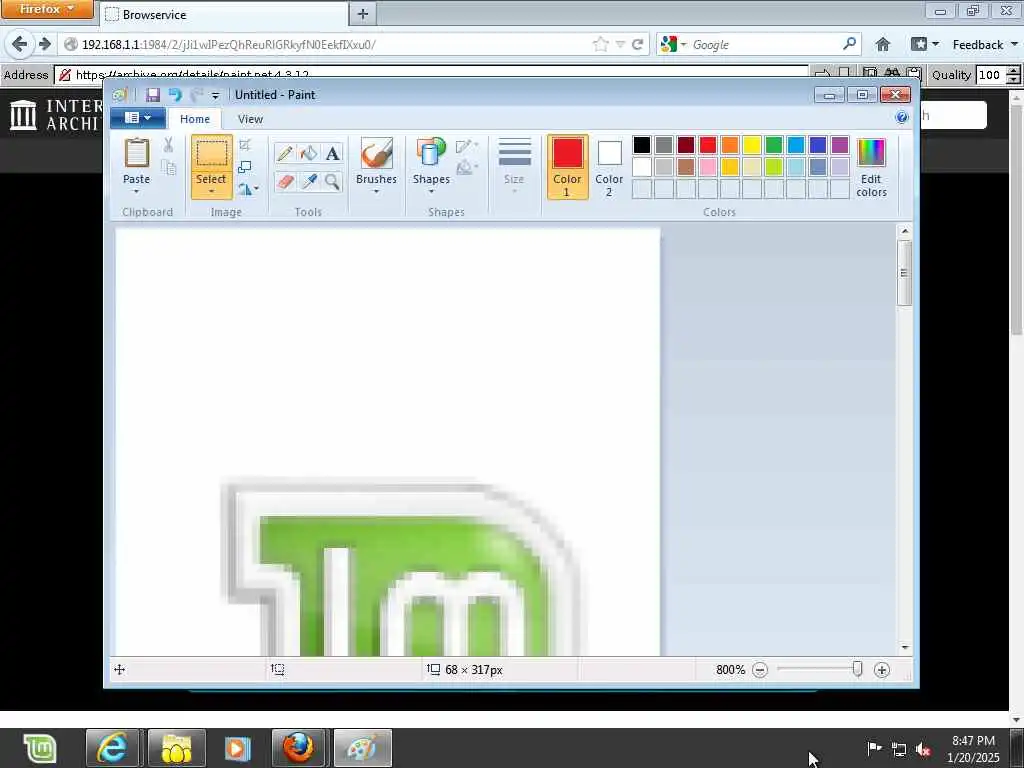Increase Quality with the up stepper arrow
This screenshot has height=768, width=1024.
click(x=1014, y=70)
